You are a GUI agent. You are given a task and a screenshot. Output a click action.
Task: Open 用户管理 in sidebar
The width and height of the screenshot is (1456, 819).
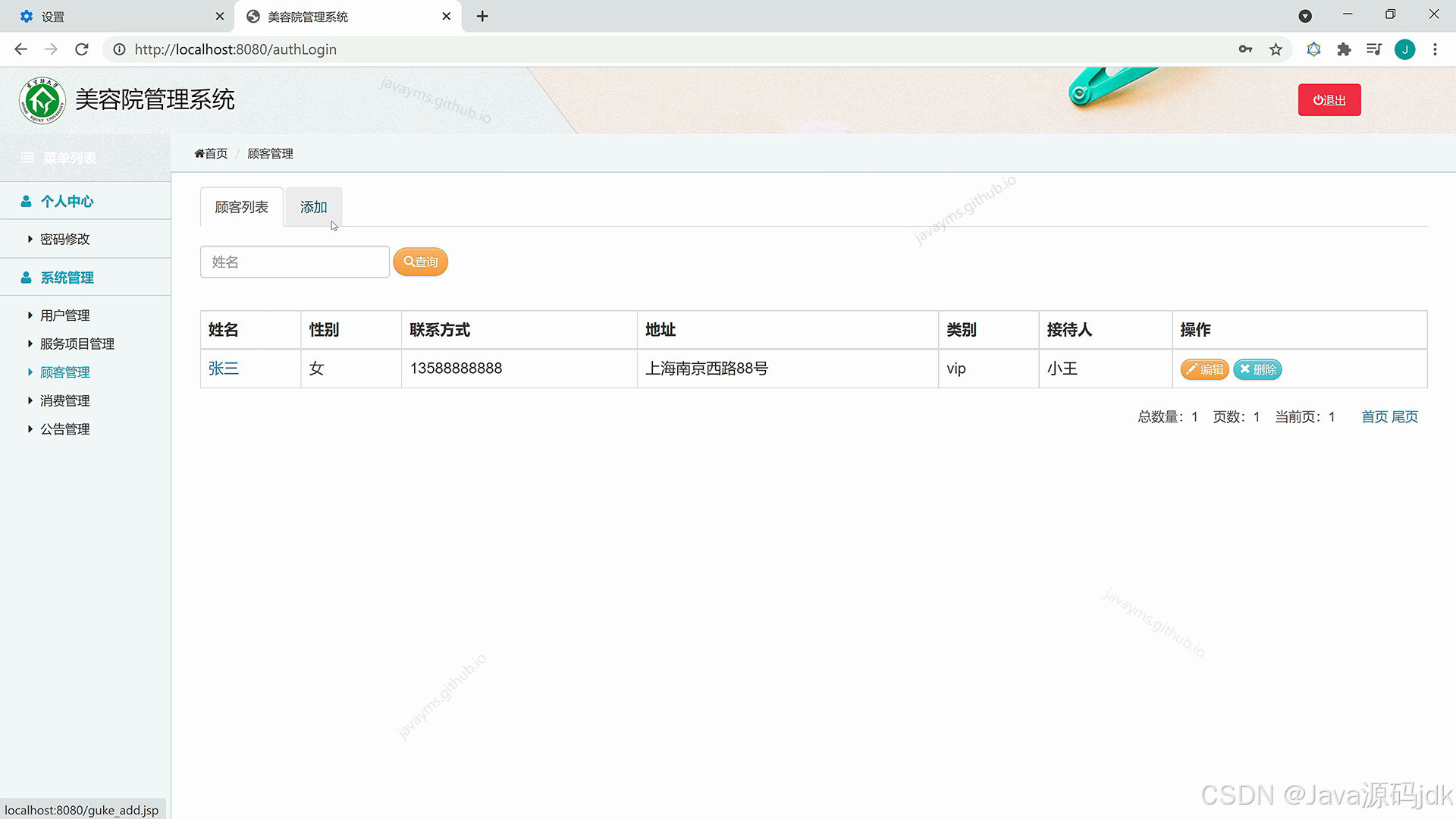tap(64, 315)
